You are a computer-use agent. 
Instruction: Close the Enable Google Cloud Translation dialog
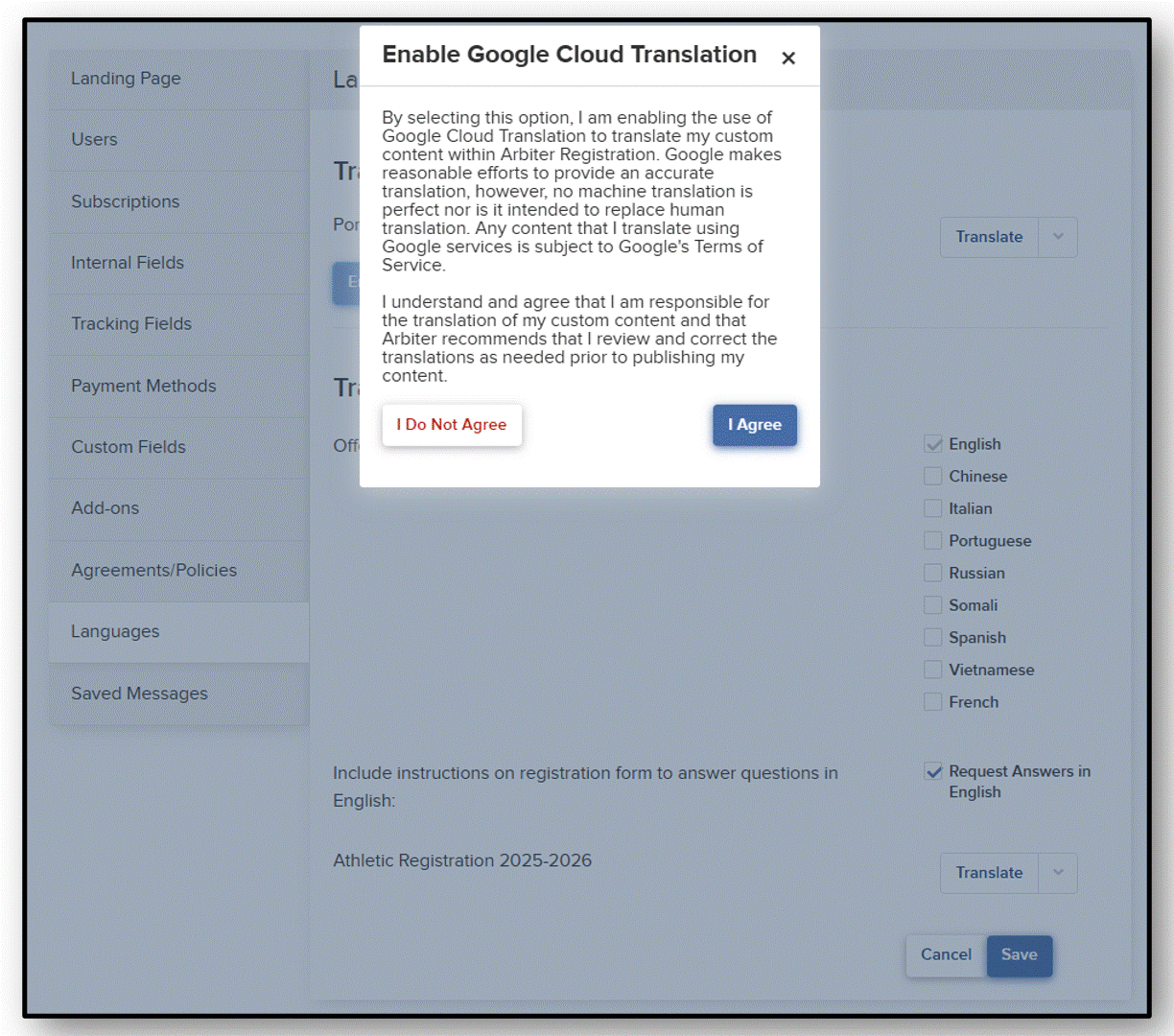point(788,59)
